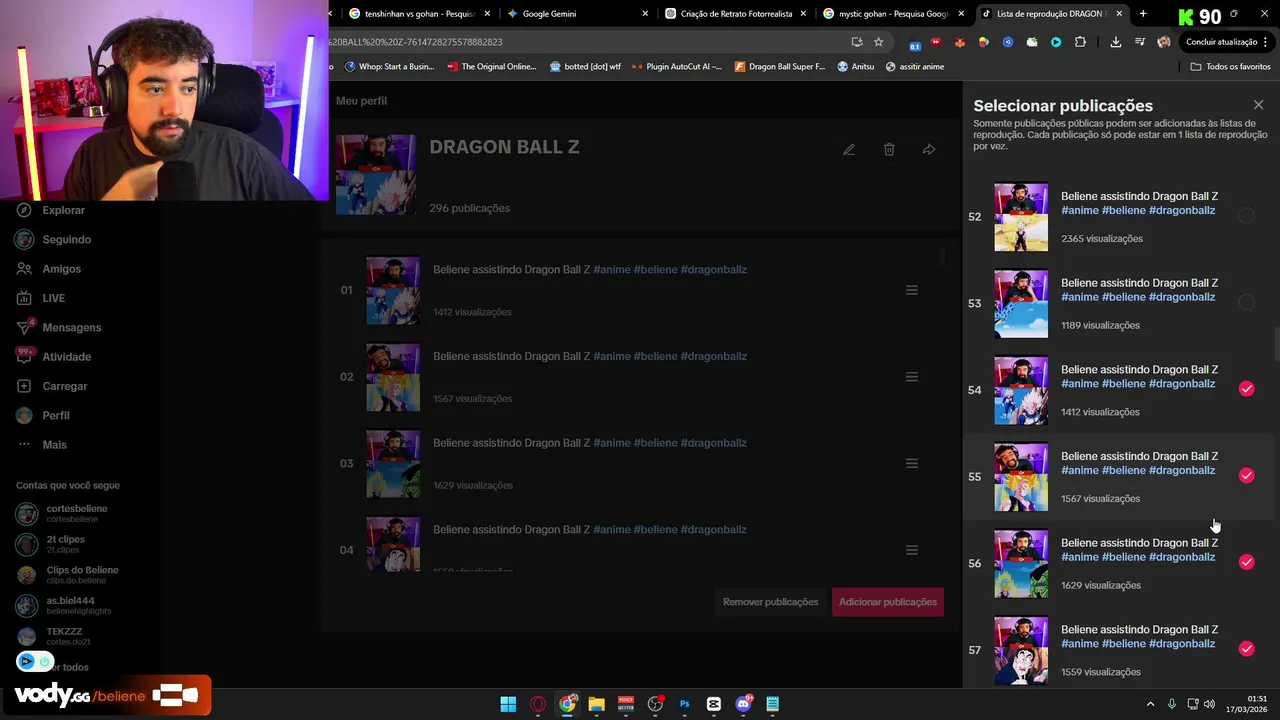Select the unchecked circle for publication 52
The width and height of the screenshot is (1280, 720).
click(x=1246, y=216)
